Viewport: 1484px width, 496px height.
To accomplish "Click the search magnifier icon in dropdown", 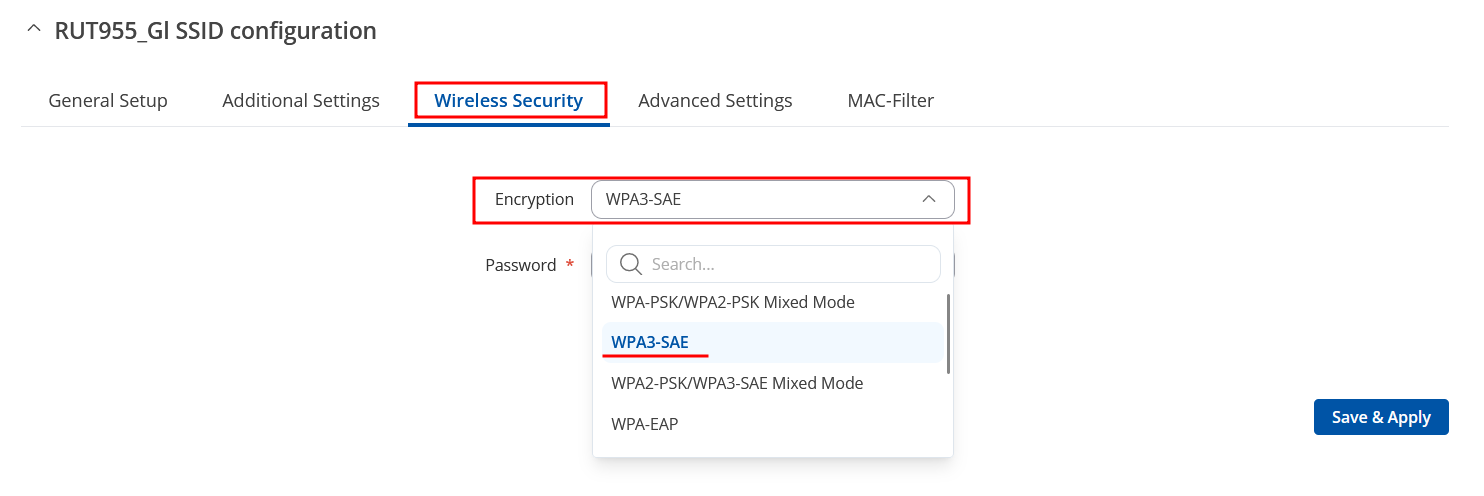I will tap(630, 264).
